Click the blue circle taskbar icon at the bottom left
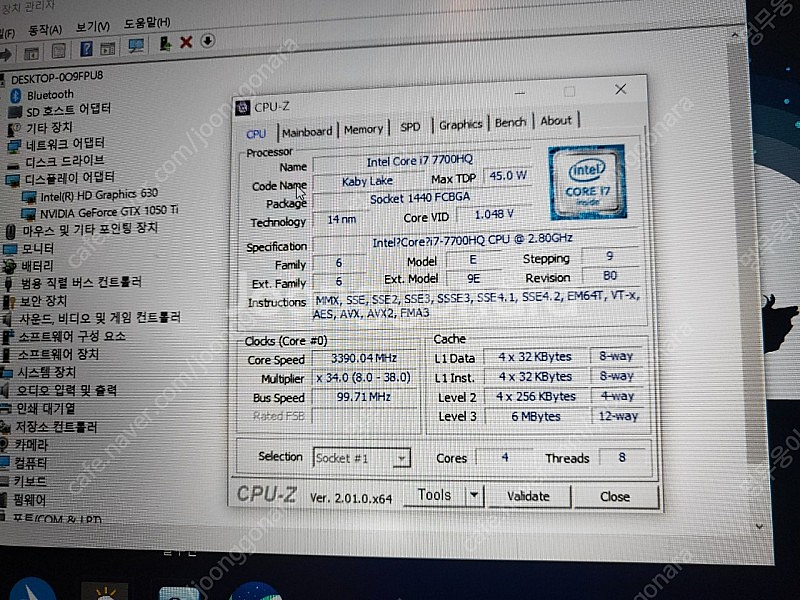800x600 pixels. [31, 589]
